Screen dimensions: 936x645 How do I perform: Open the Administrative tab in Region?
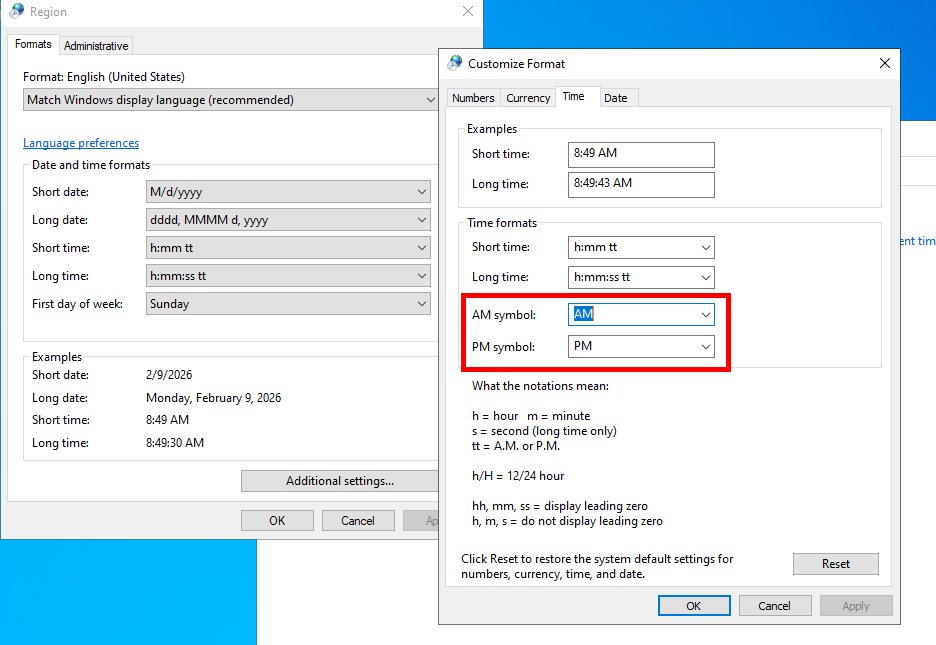click(96, 46)
